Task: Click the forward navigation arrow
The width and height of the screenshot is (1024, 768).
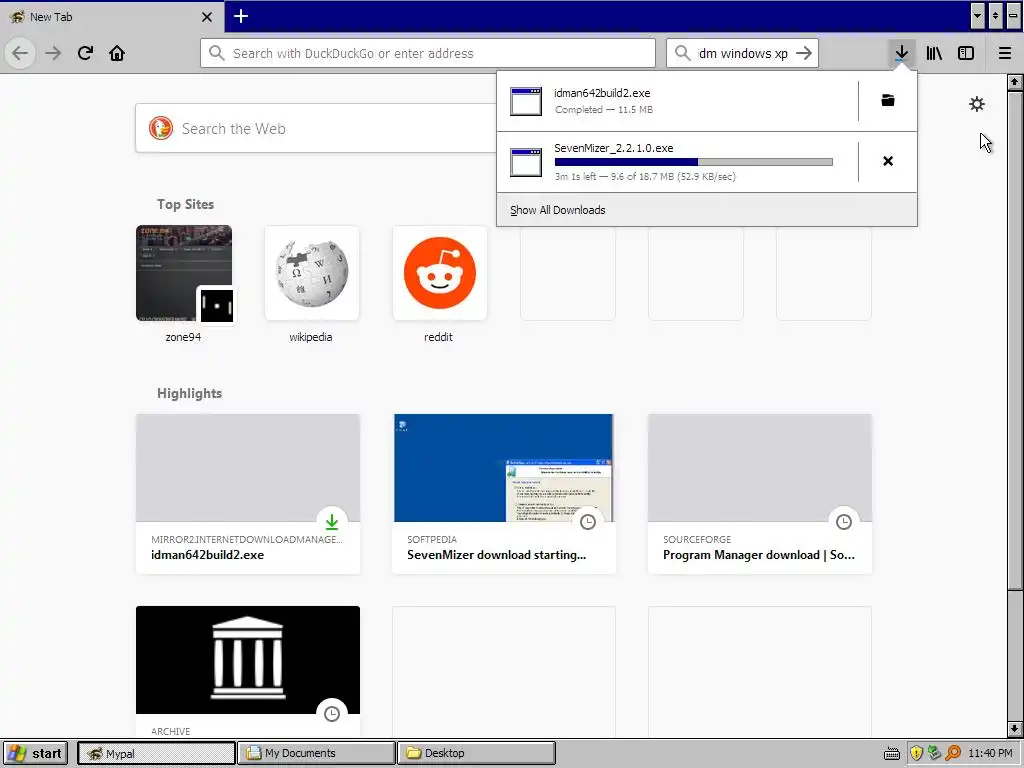Action: coord(53,53)
